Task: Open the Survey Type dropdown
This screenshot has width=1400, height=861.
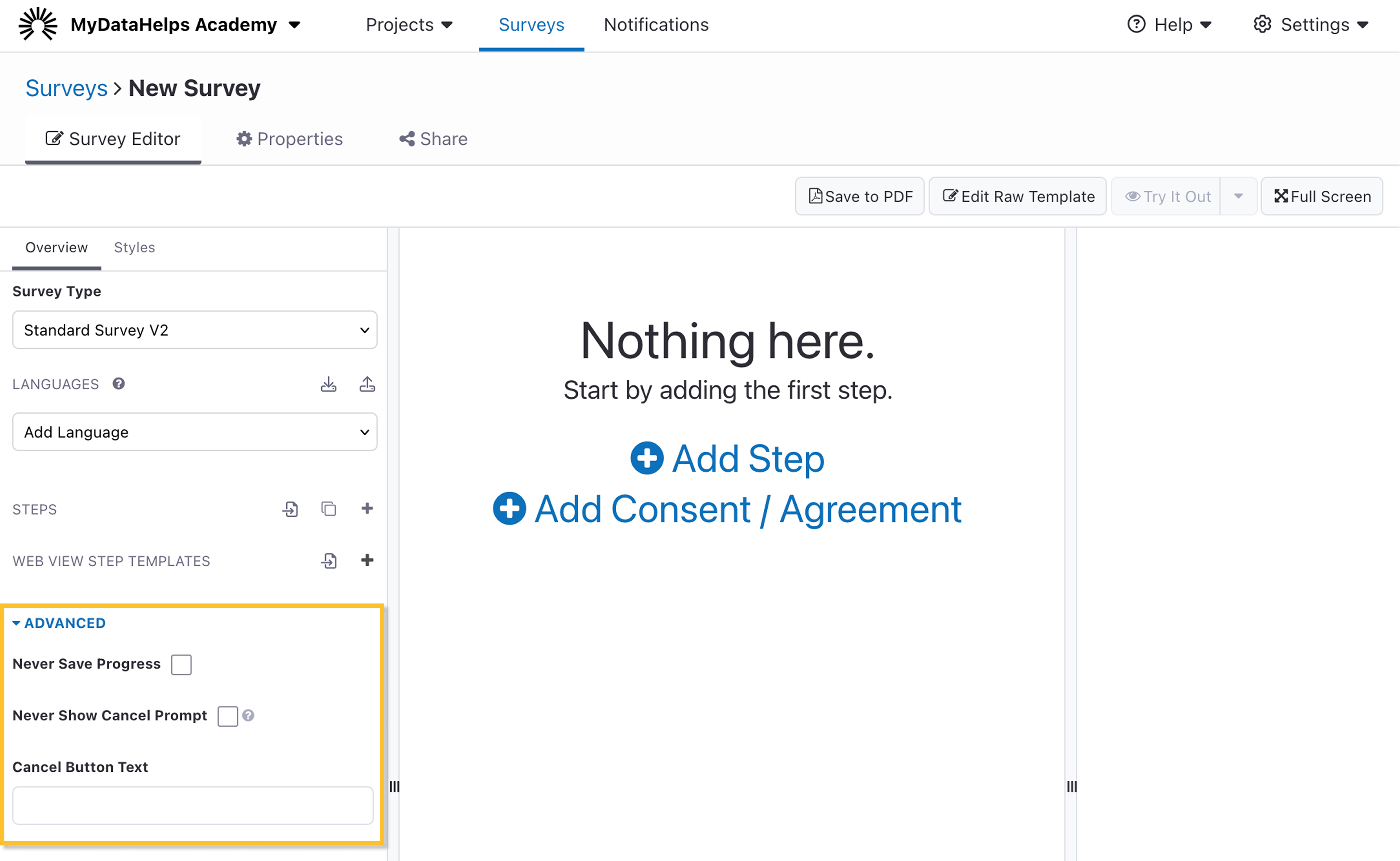Action: coord(194,330)
